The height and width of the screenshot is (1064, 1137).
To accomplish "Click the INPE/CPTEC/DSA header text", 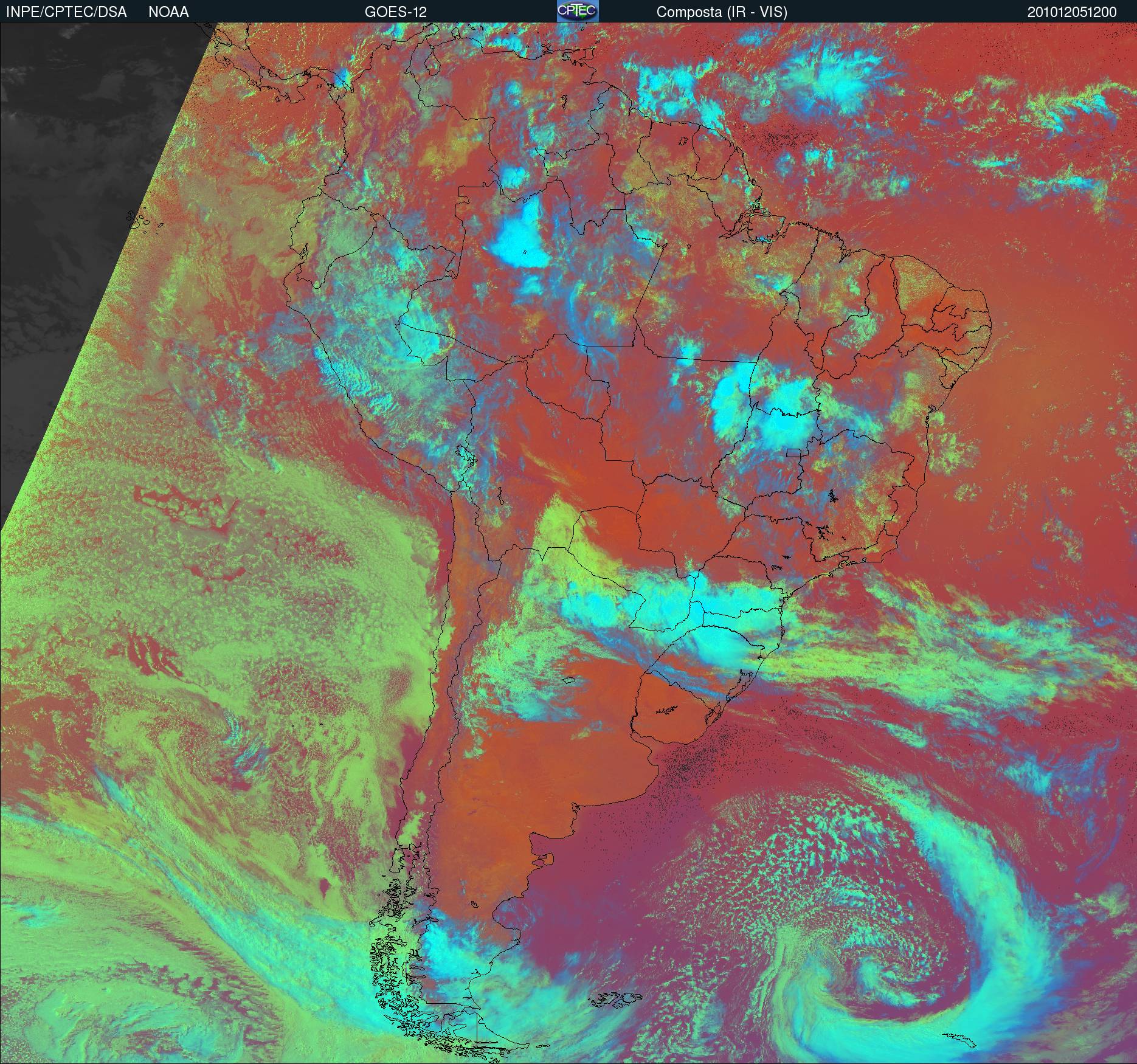I will tap(66, 12).
